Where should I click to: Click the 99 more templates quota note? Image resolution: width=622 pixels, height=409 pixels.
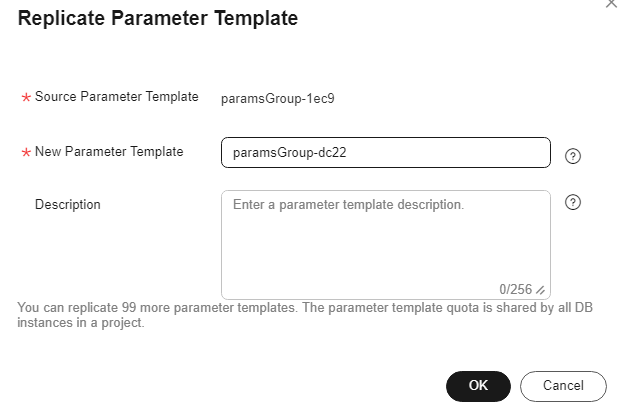pyautogui.click(x=305, y=308)
